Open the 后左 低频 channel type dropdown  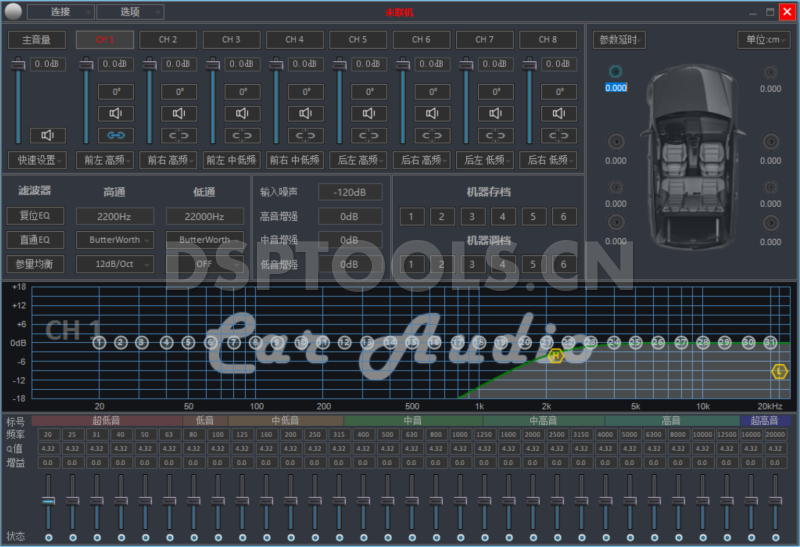[x=484, y=160]
